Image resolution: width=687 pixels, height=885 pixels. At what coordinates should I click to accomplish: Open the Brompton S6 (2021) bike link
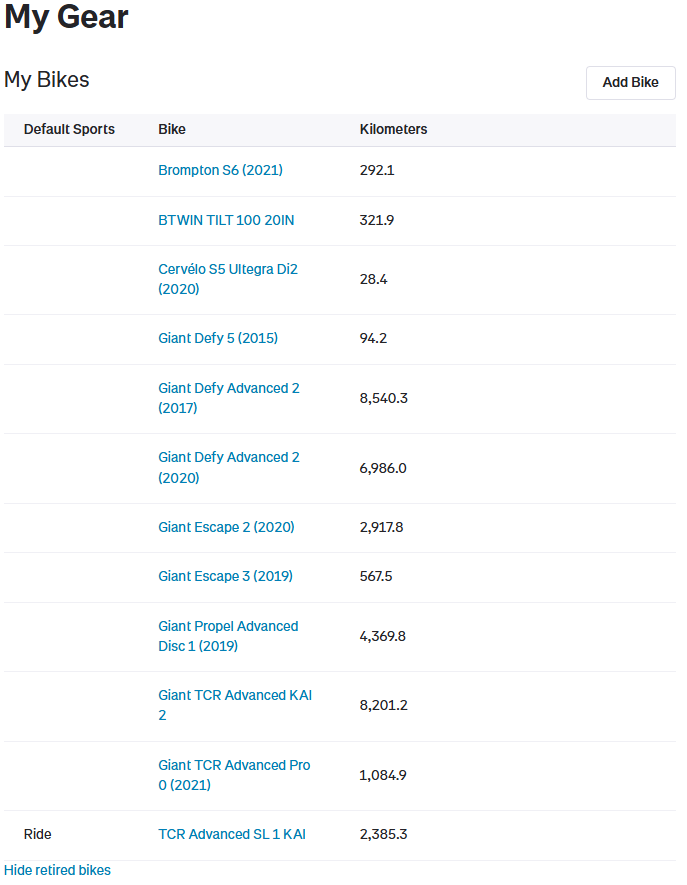(x=220, y=170)
